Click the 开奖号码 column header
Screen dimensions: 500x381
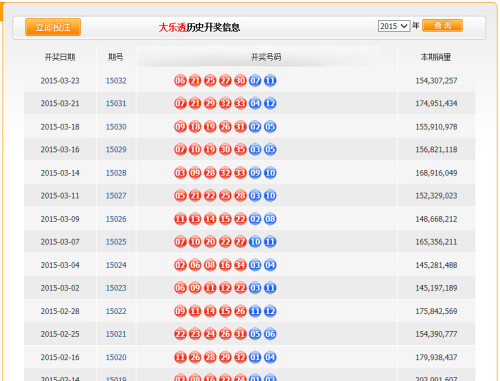(266, 57)
